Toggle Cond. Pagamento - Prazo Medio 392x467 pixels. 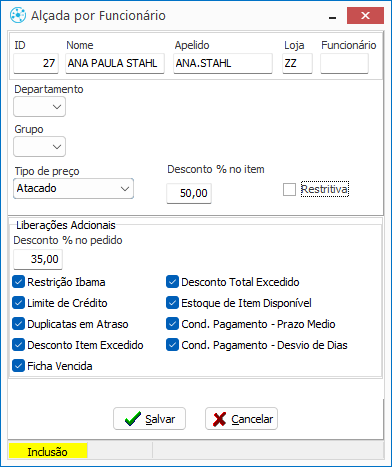point(172,324)
